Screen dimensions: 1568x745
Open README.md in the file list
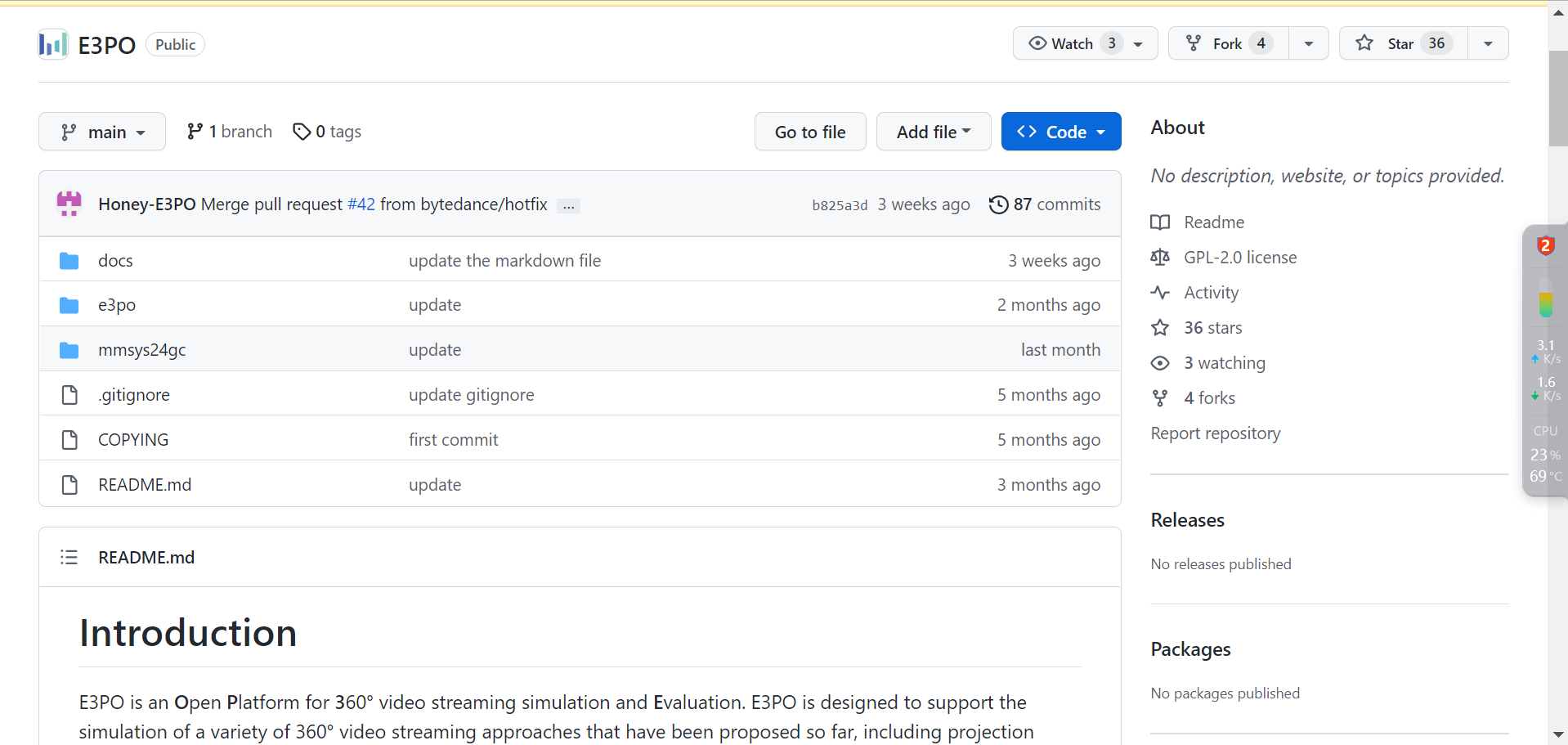coord(145,485)
